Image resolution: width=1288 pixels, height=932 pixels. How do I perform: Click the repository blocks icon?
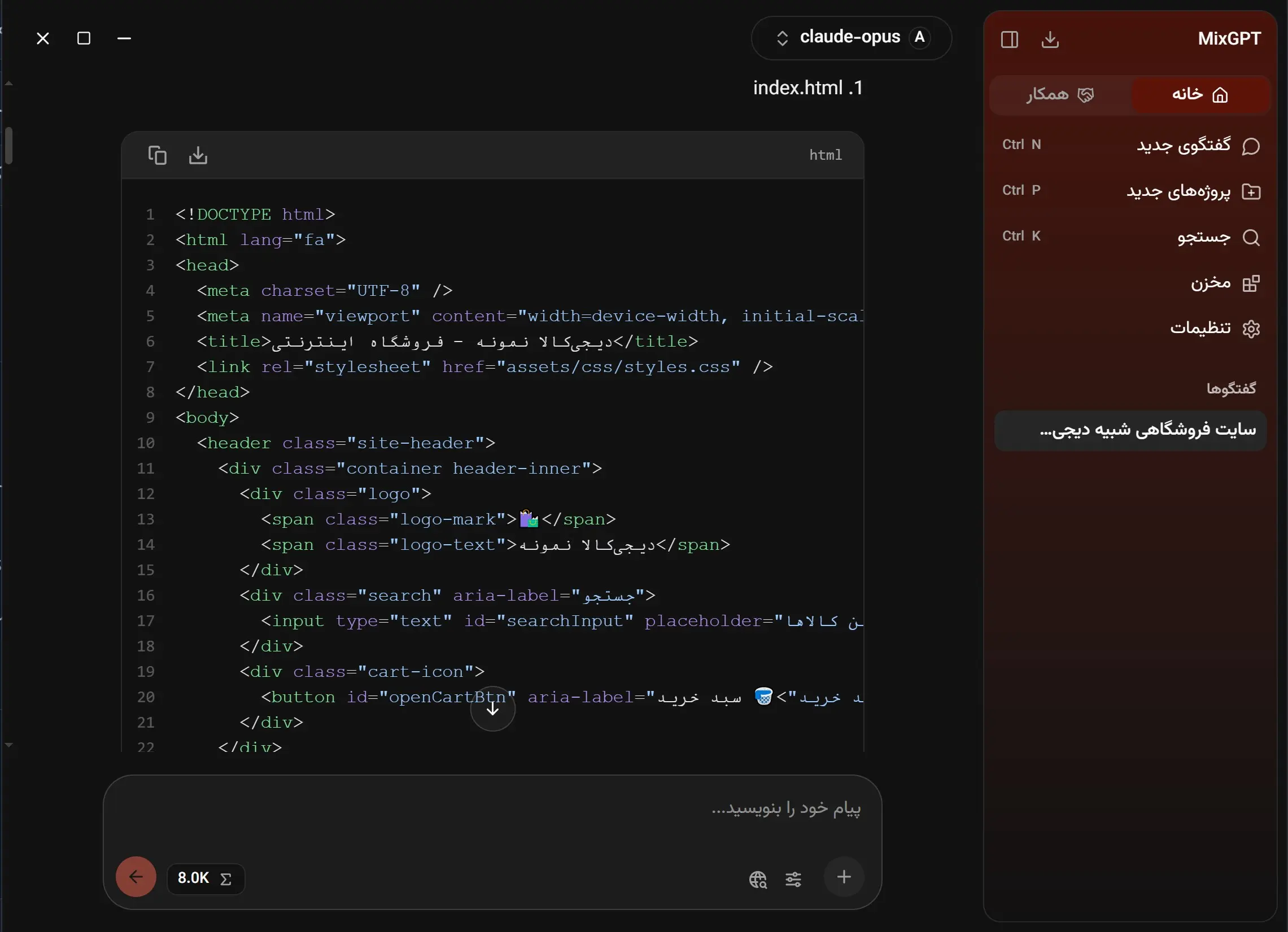pyautogui.click(x=1251, y=283)
